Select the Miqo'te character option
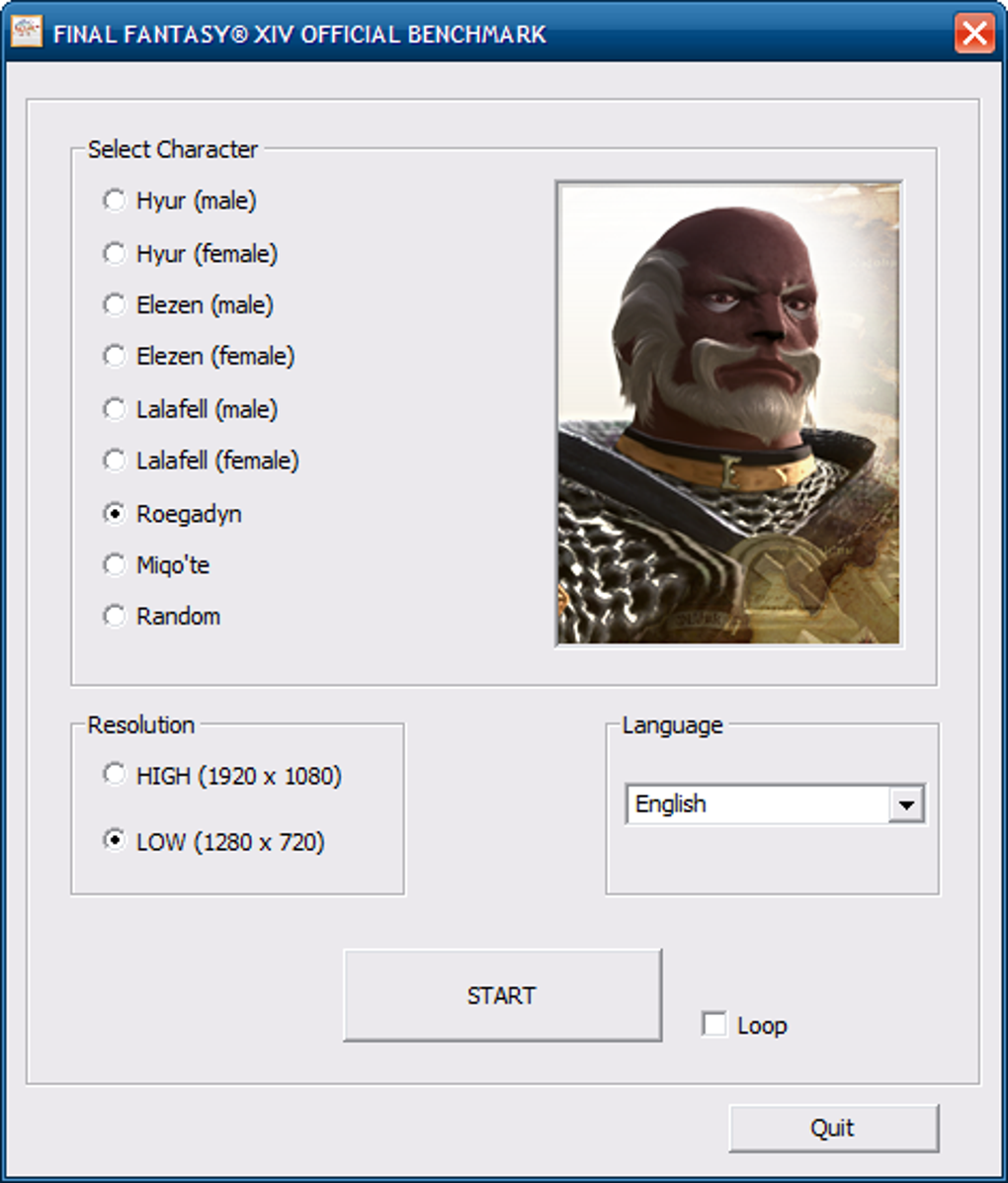Image resolution: width=1008 pixels, height=1183 pixels. pos(114,564)
